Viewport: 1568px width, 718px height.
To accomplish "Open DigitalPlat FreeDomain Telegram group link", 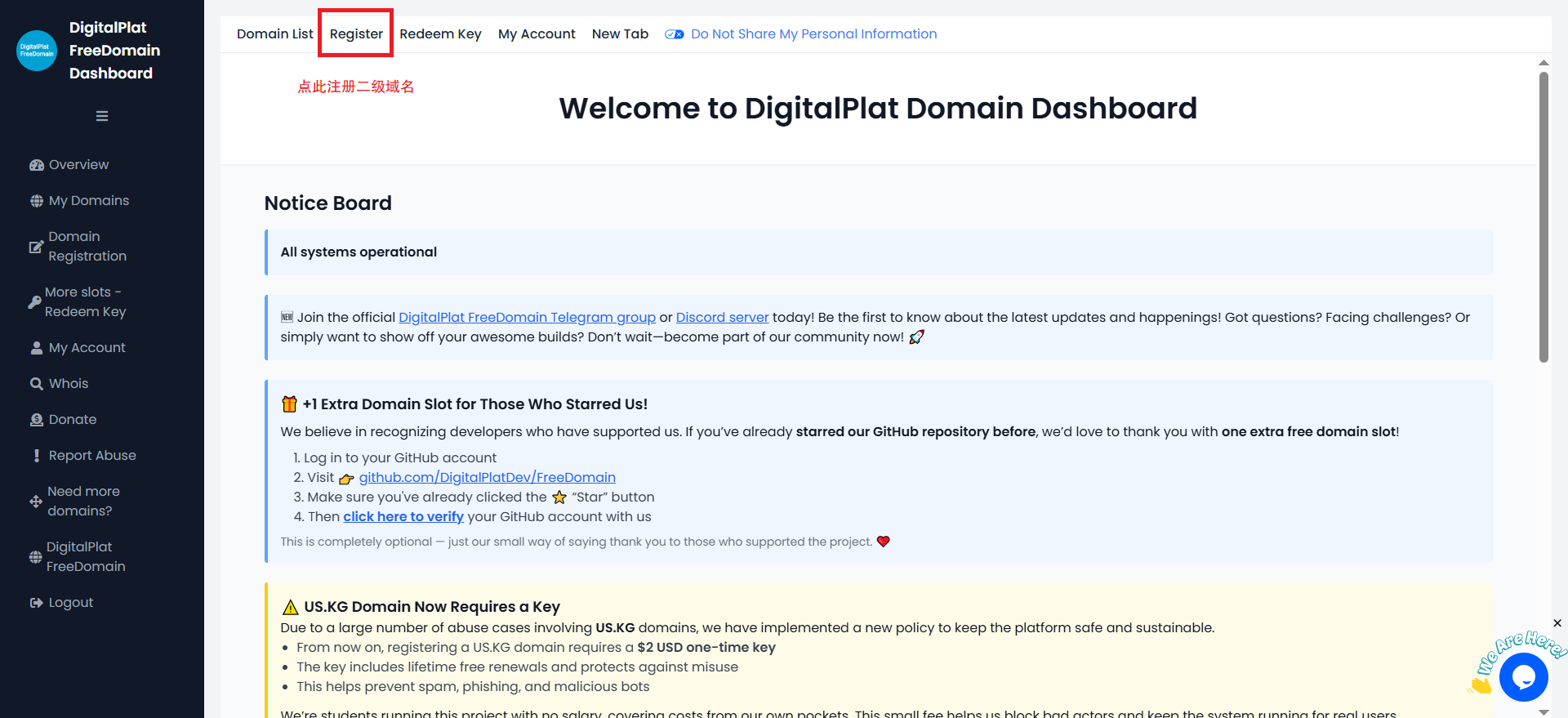I will 527,318.
